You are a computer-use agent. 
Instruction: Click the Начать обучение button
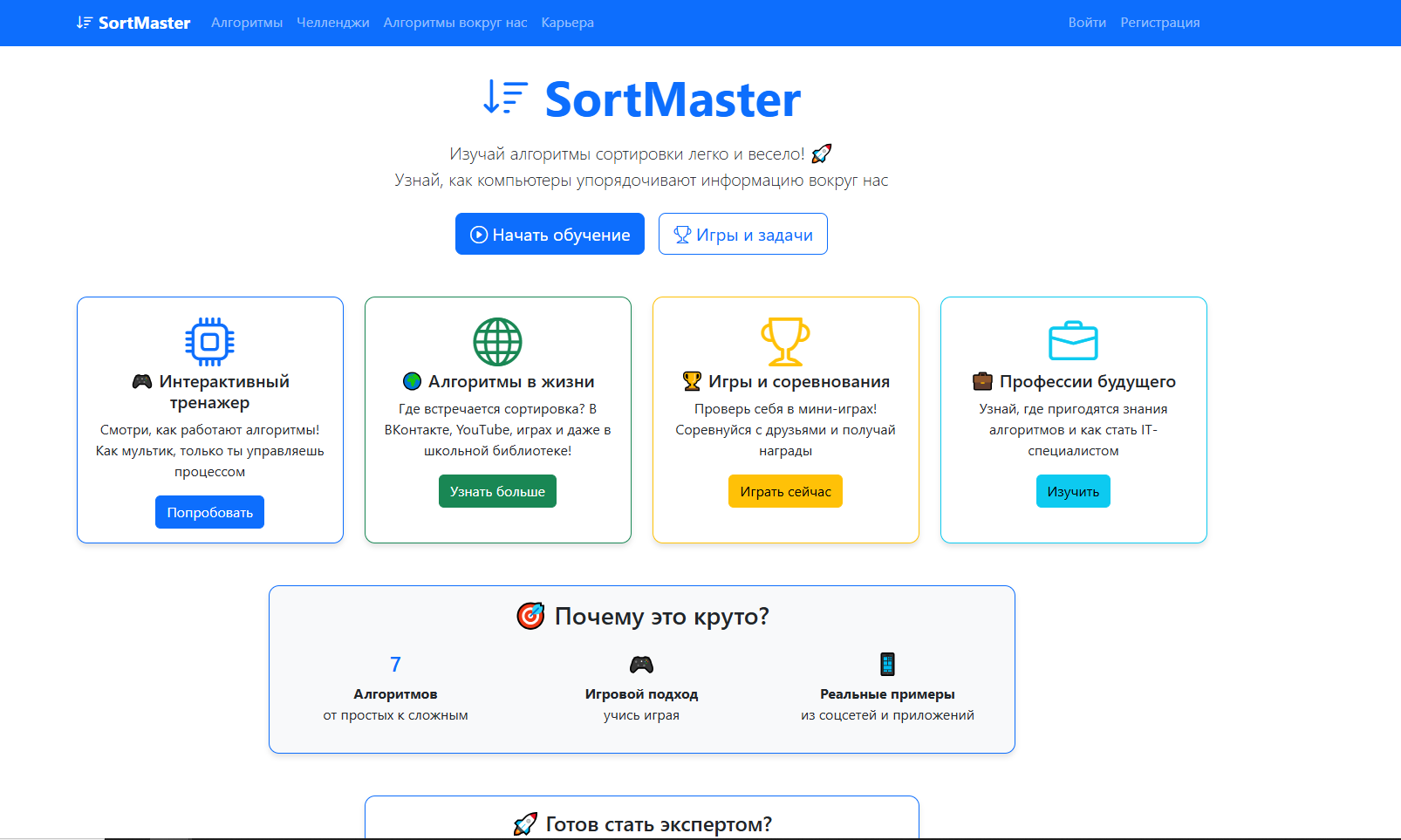click(x=550, y=234)
